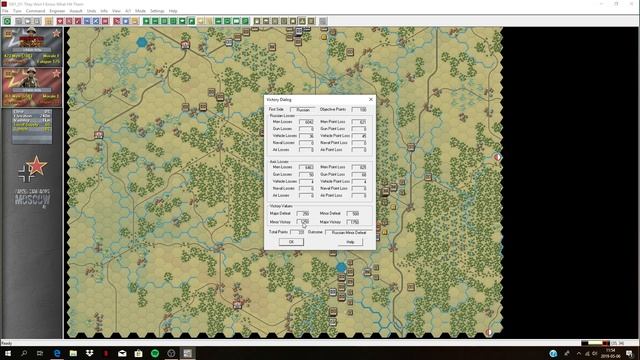Screen dimensions: 640x360
Task: Open the A/I menu
Action: pyautogui.click(x=128, y=11)
